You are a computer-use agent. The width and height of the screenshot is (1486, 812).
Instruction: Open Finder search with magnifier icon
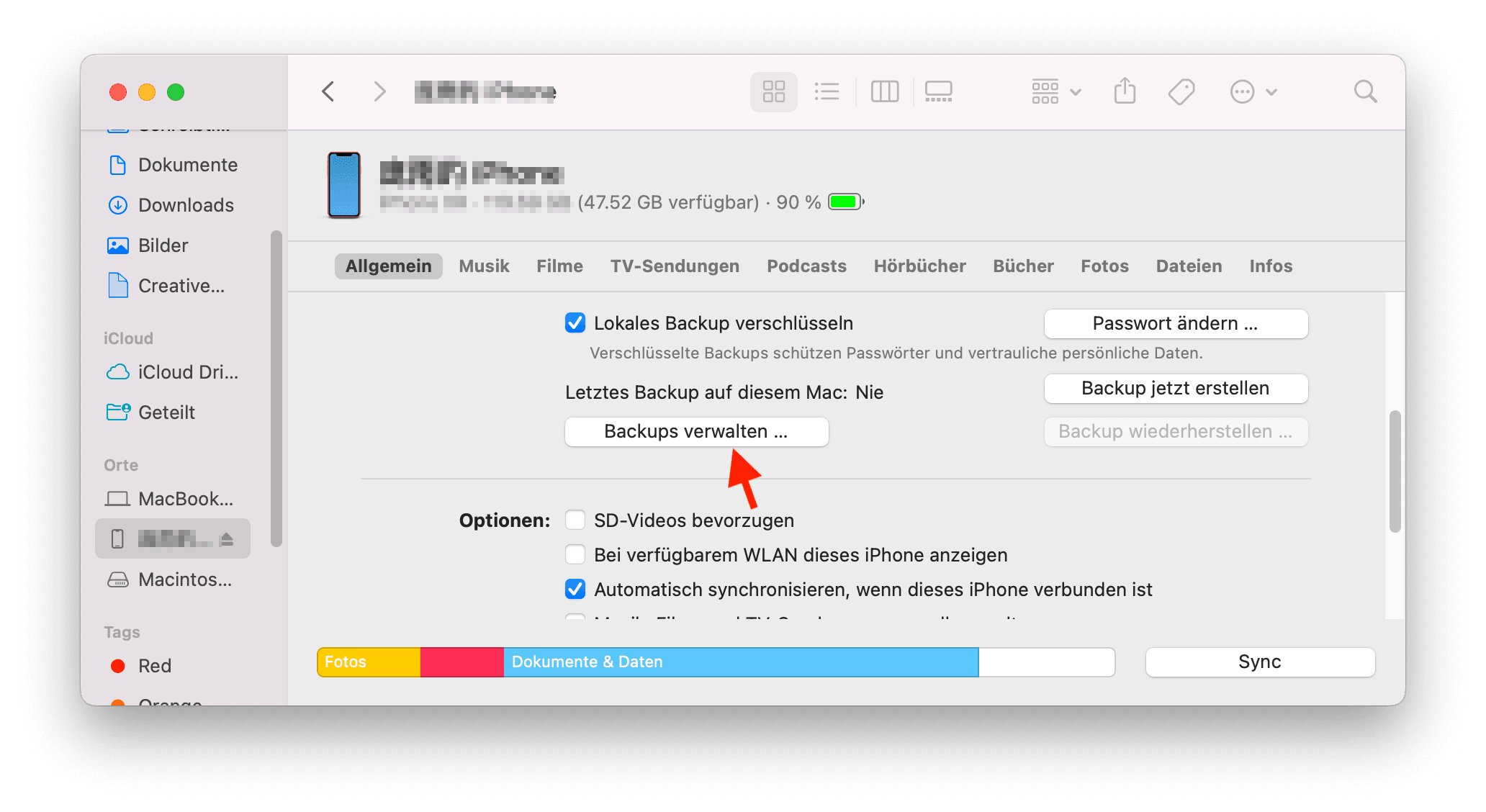coord(1365,91)
